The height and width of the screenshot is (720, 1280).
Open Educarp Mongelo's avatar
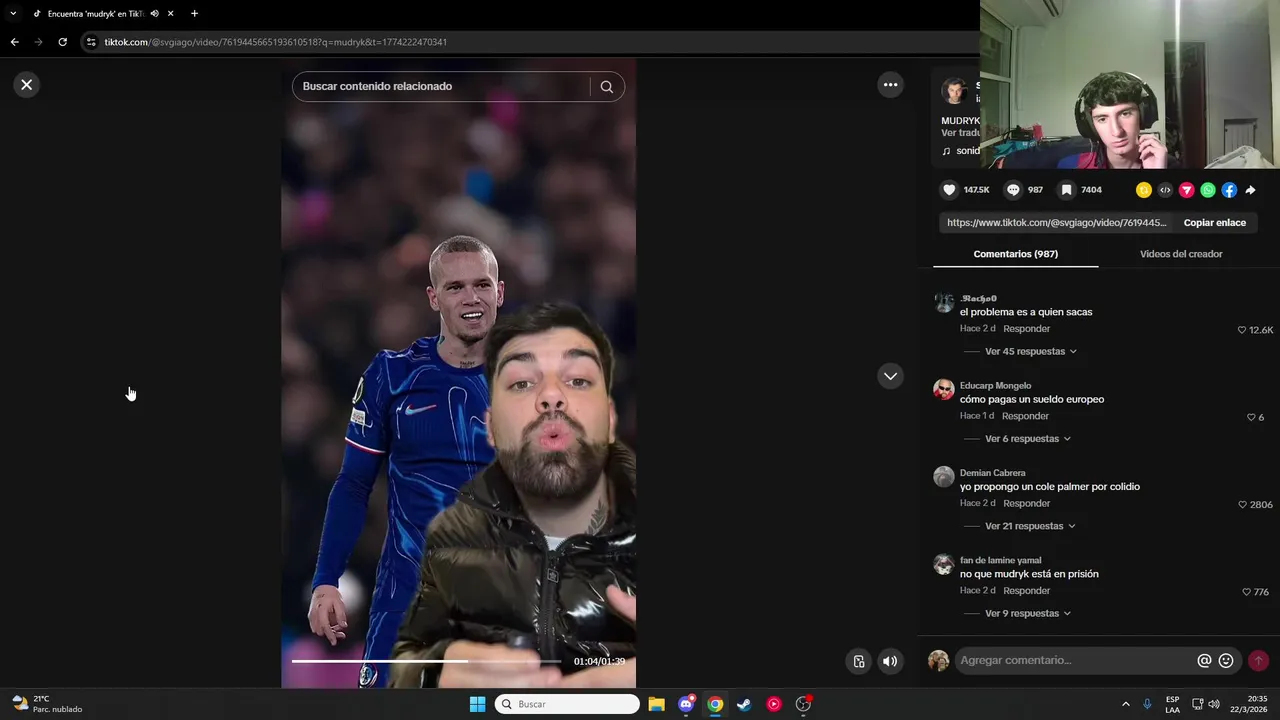(x=944, y=390)
